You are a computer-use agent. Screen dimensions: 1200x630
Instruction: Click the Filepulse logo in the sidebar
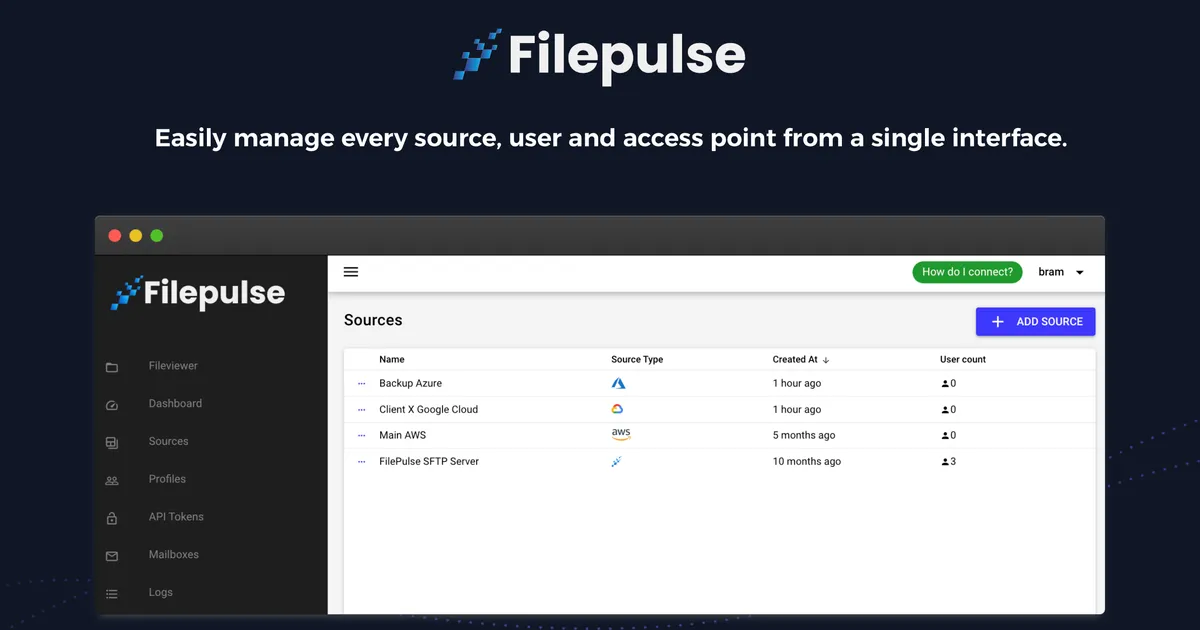pyautogui.click(x=197, y=293)
